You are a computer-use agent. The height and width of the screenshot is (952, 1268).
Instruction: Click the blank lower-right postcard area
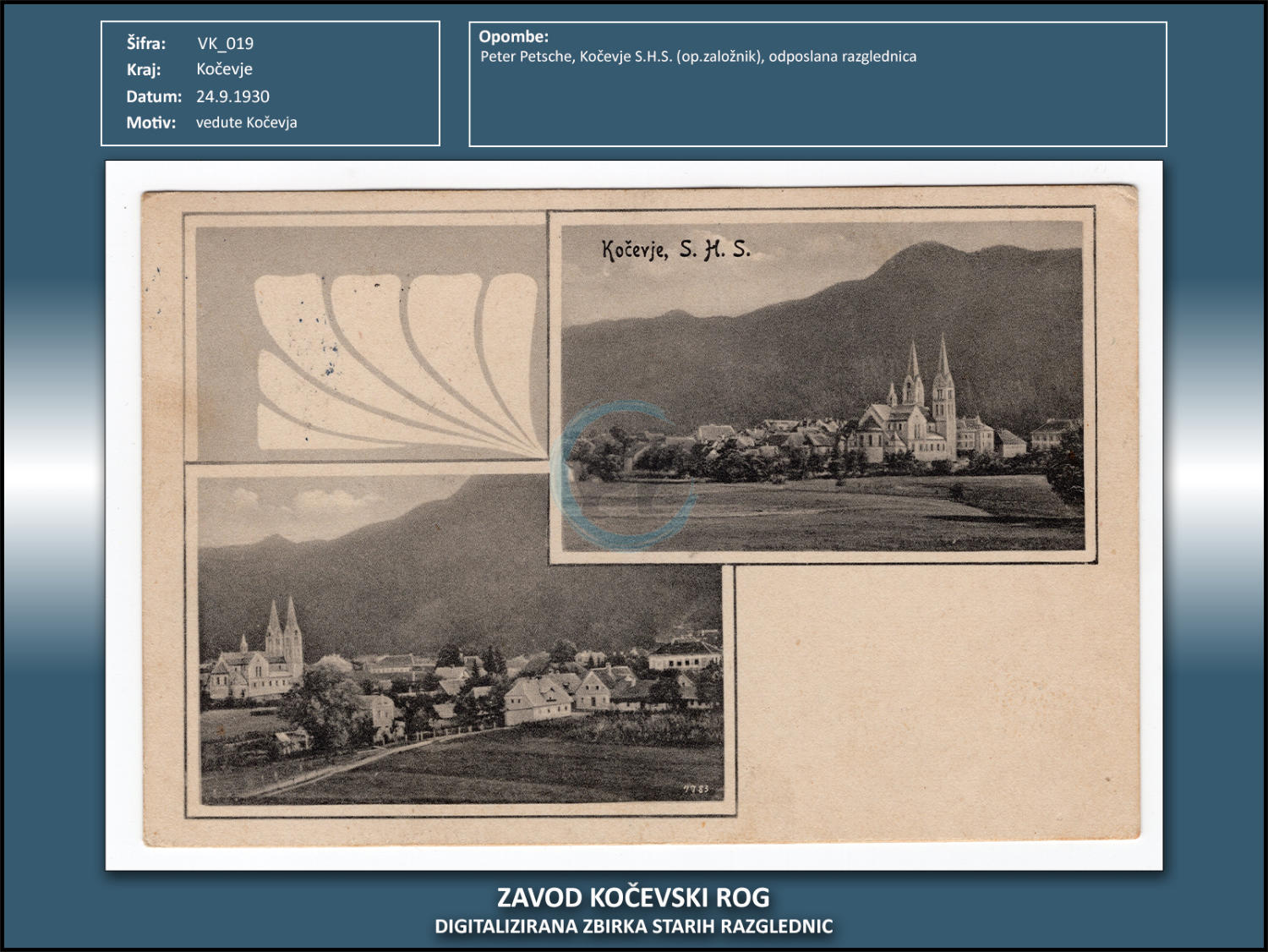(x=930, y=702)
